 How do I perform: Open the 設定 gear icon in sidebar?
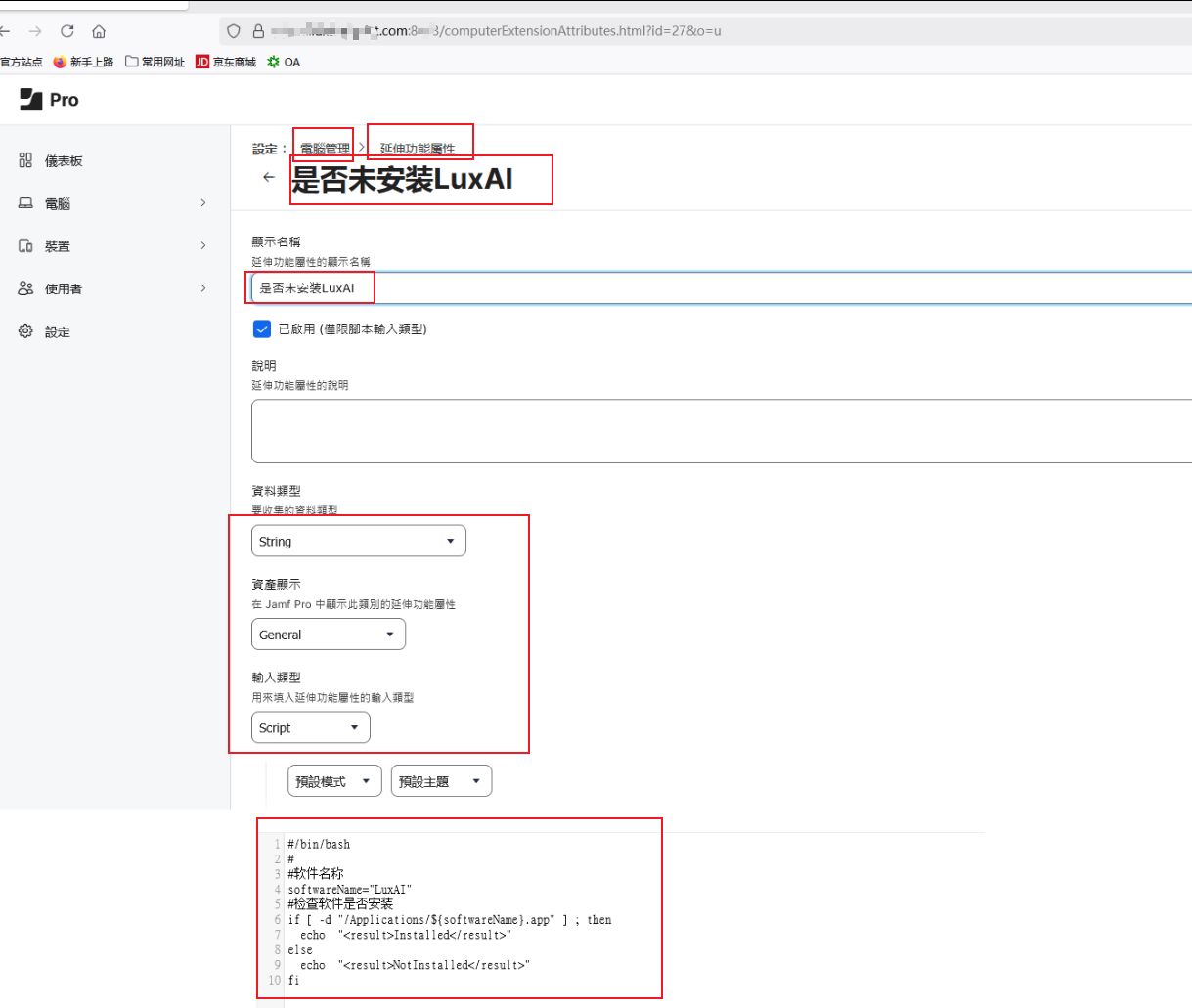[25, 331]
